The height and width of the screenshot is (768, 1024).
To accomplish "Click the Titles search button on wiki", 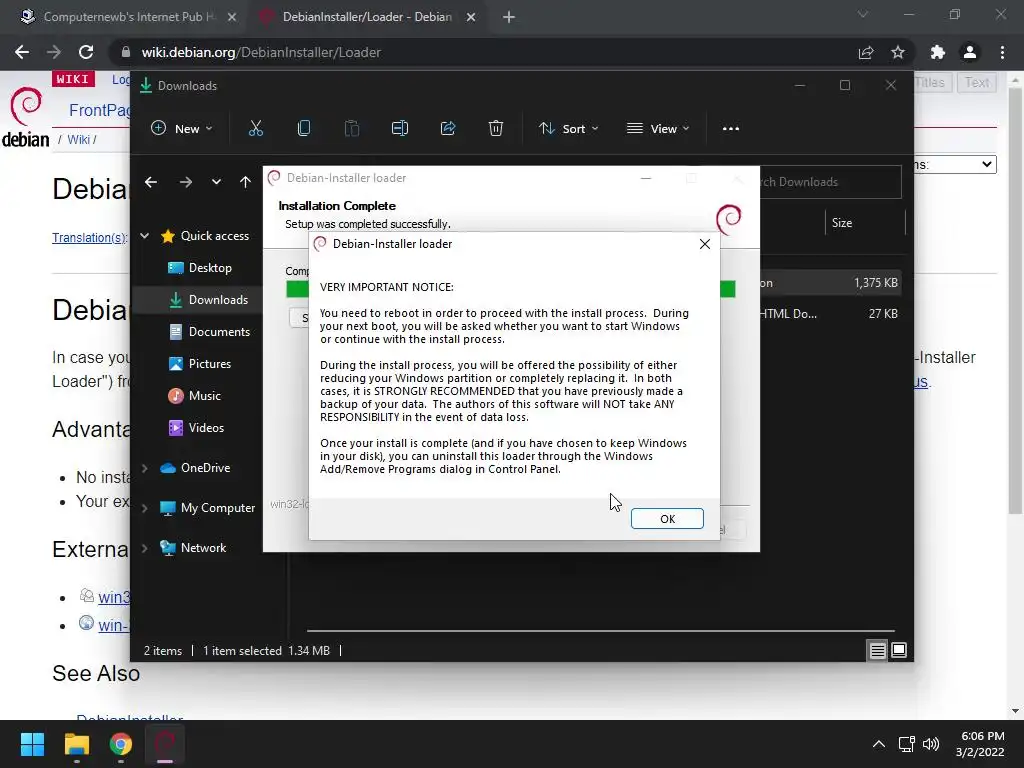I will pos(930,82).
